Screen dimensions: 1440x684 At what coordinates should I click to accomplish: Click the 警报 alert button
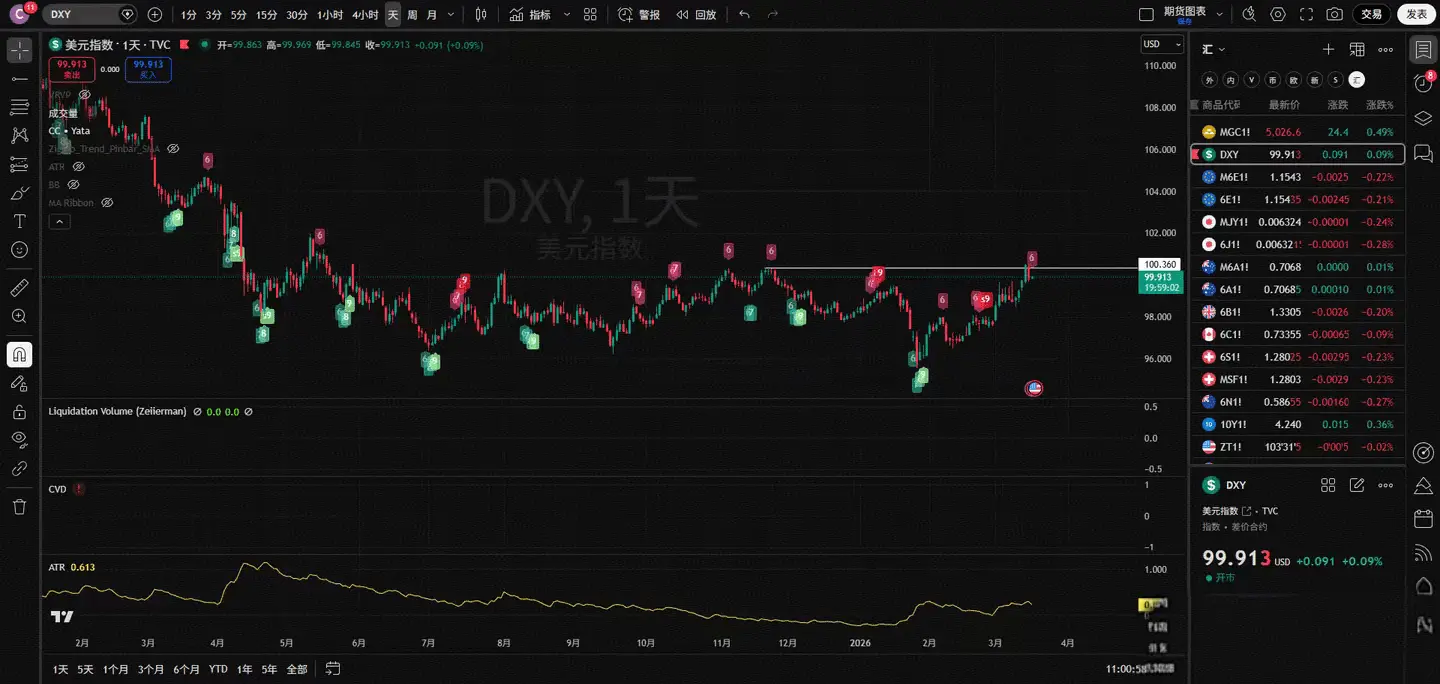639,14
